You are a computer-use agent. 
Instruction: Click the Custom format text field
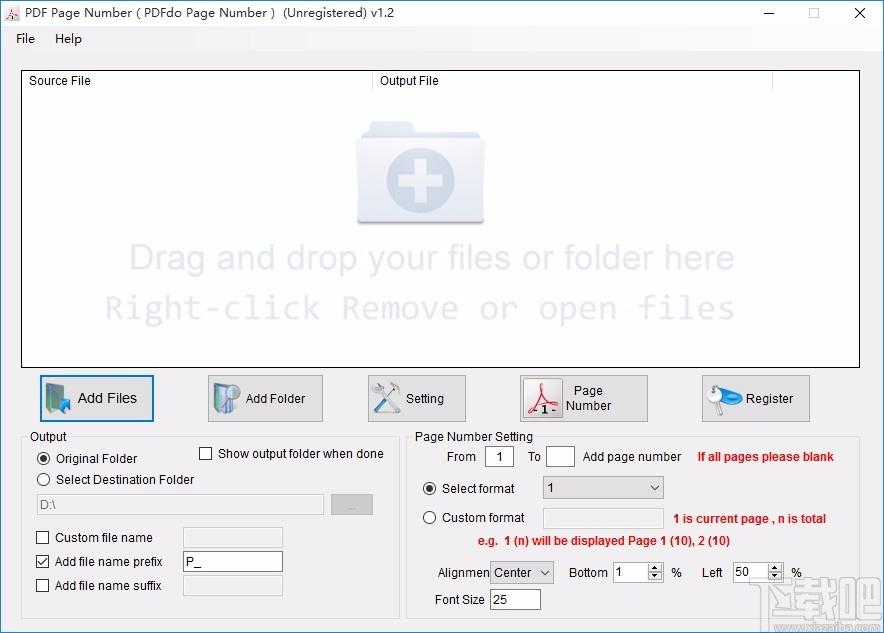pos(603,518)
